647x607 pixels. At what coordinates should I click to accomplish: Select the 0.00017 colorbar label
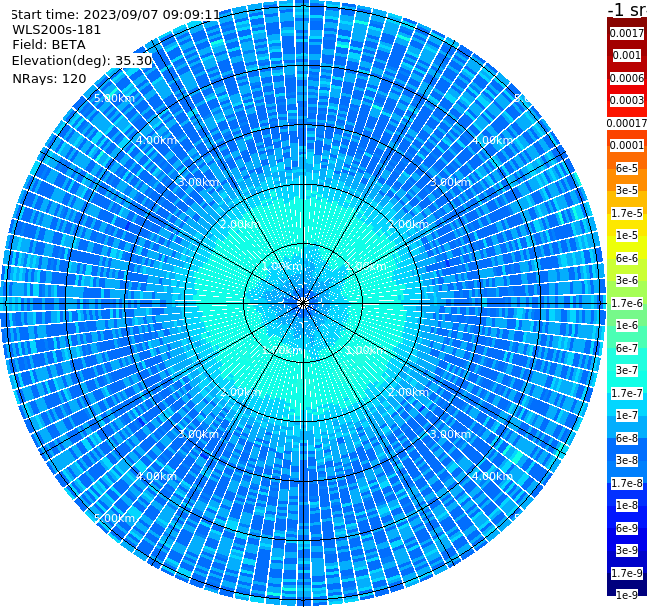pyautogui.click(x=627, y=123)
